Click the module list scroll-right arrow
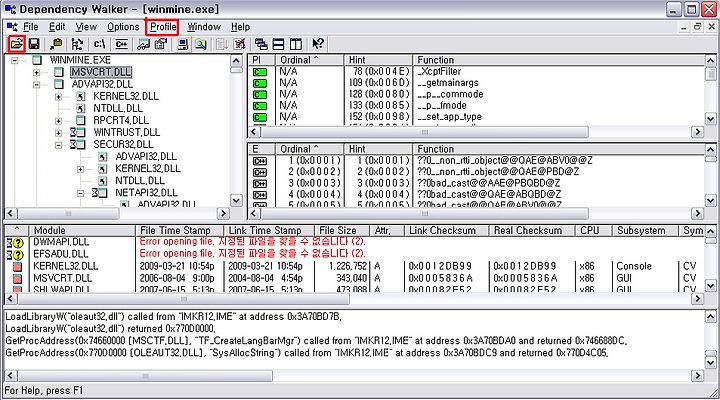The image size is (720, 400). 698,299
